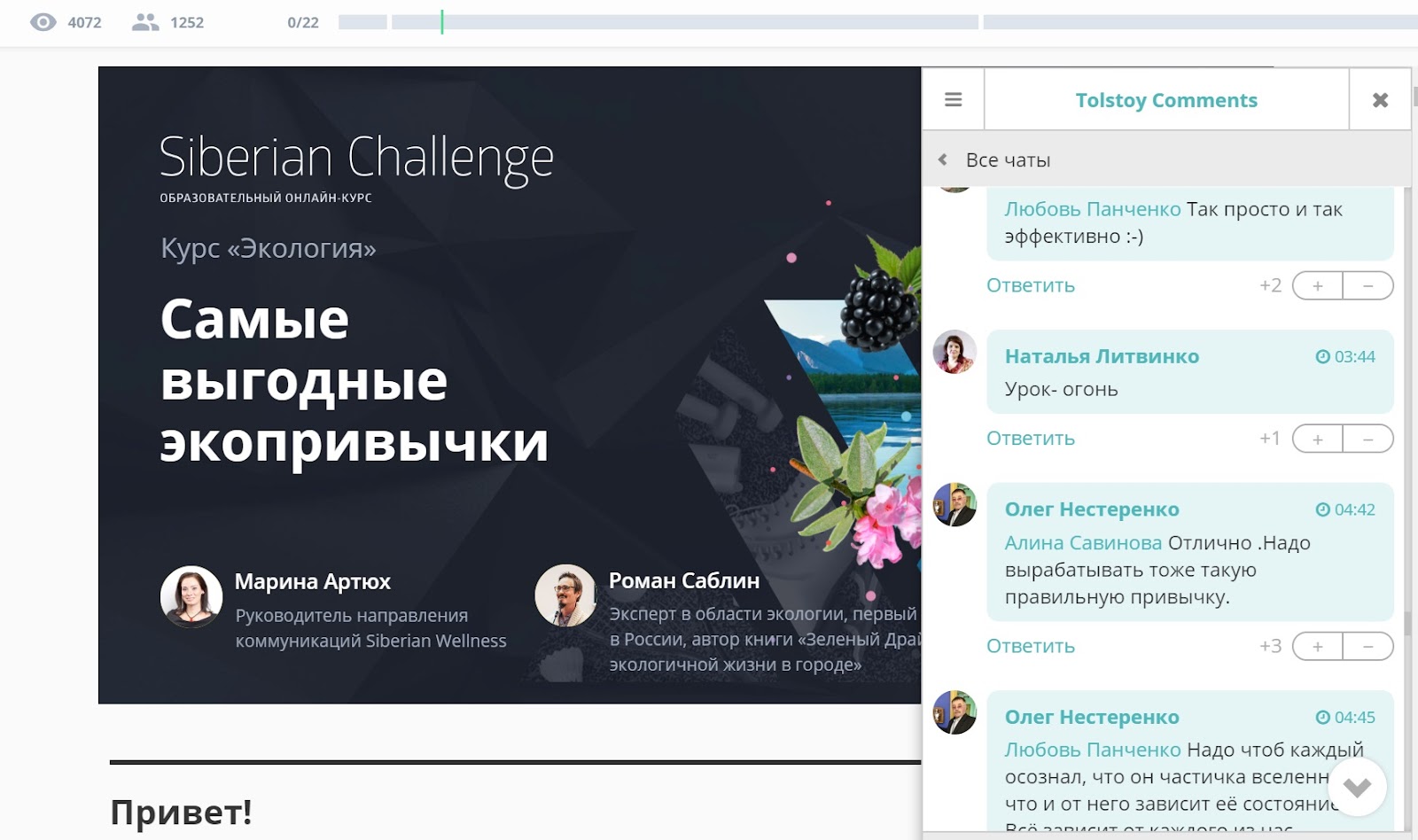Upvote the 'Отлично .Надо вырабатывать' comment
The height and width of the screenshot is (840, 1418).
point(1318,646)
